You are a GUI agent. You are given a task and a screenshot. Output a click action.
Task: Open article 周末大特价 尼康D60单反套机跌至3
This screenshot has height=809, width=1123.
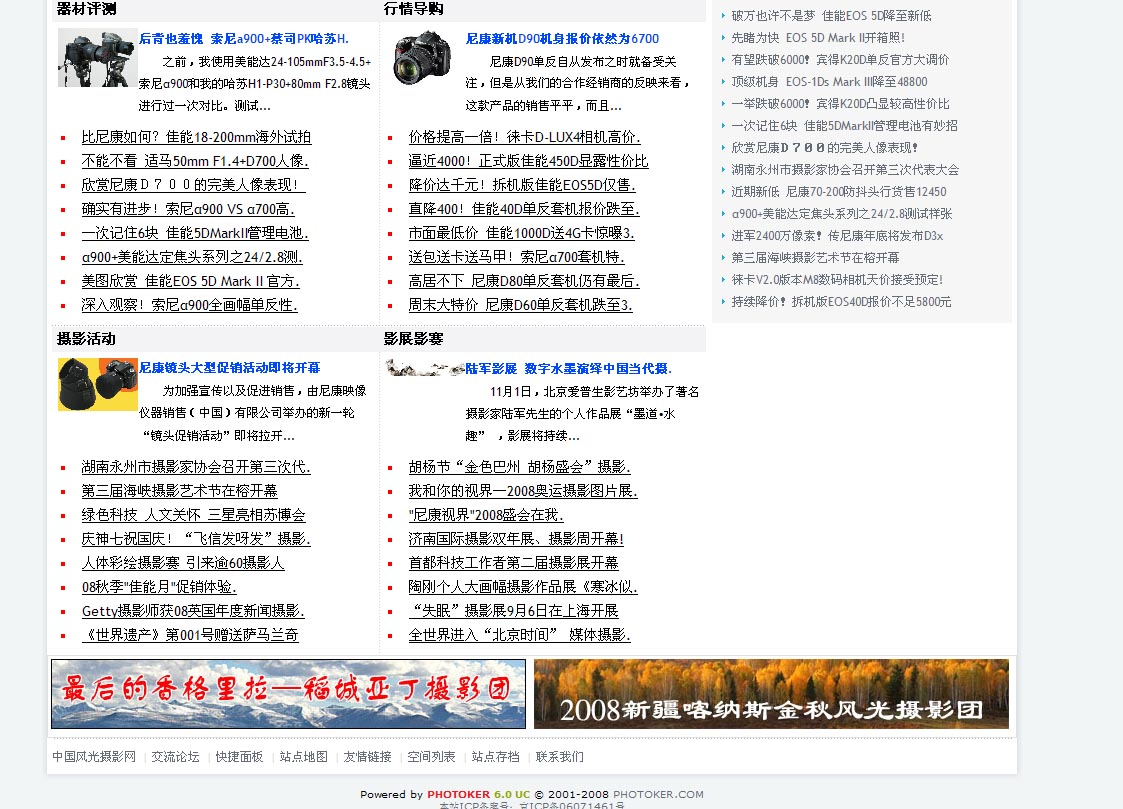click(x=521, y=305)
